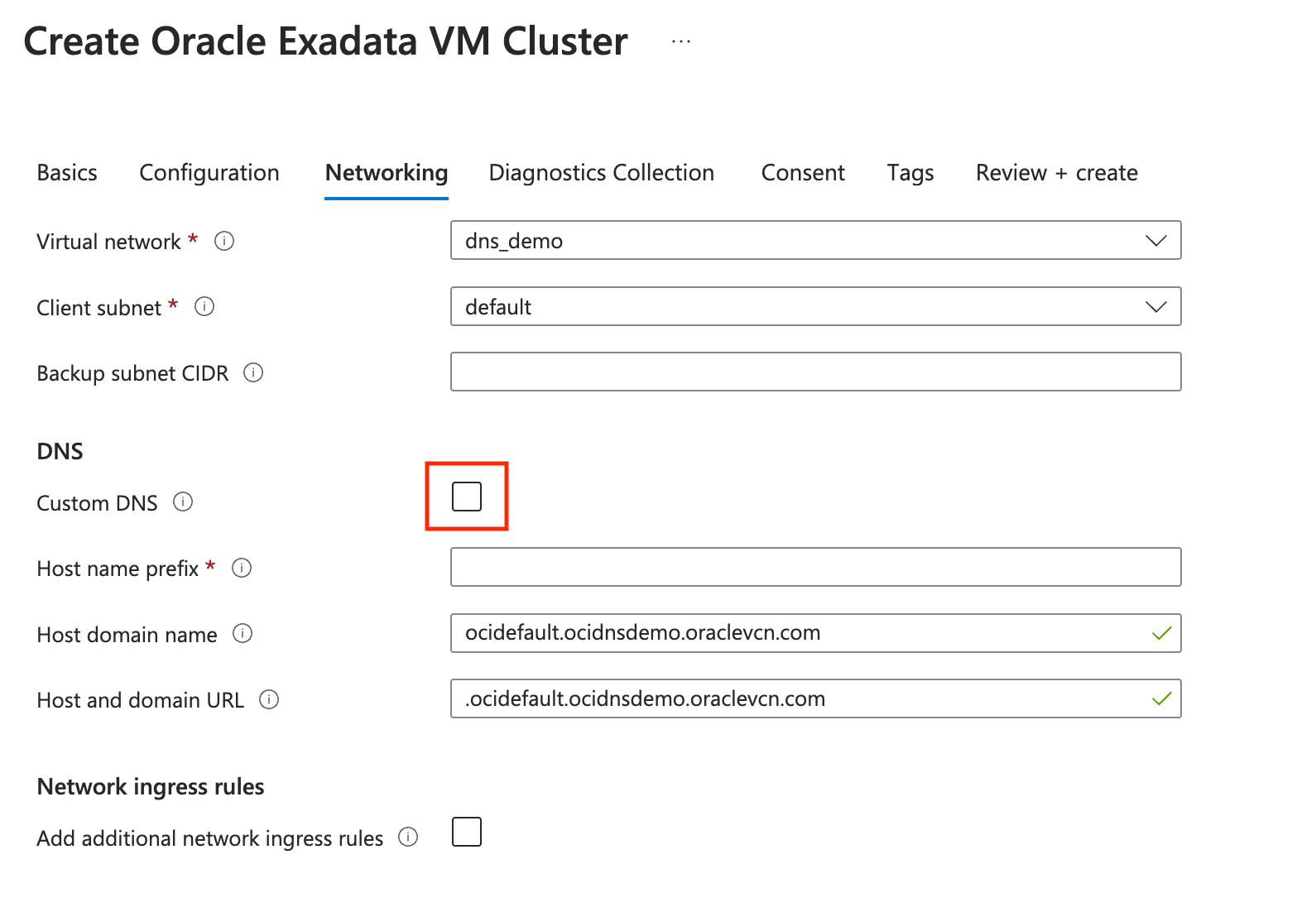Viewport: 1316px width, 912px height.
Task: Click the Virtual network info icon
Action: coord(224,241)
